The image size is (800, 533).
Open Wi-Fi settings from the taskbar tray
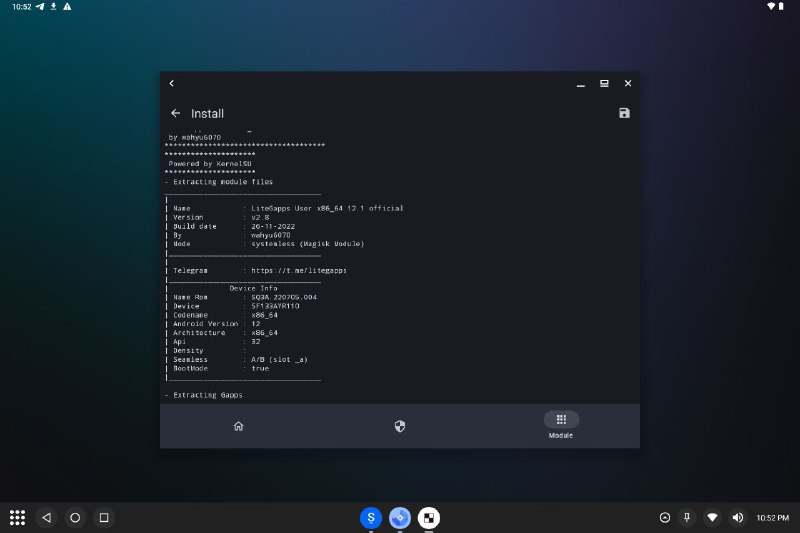pyautogui.click(x=712, y=518)
